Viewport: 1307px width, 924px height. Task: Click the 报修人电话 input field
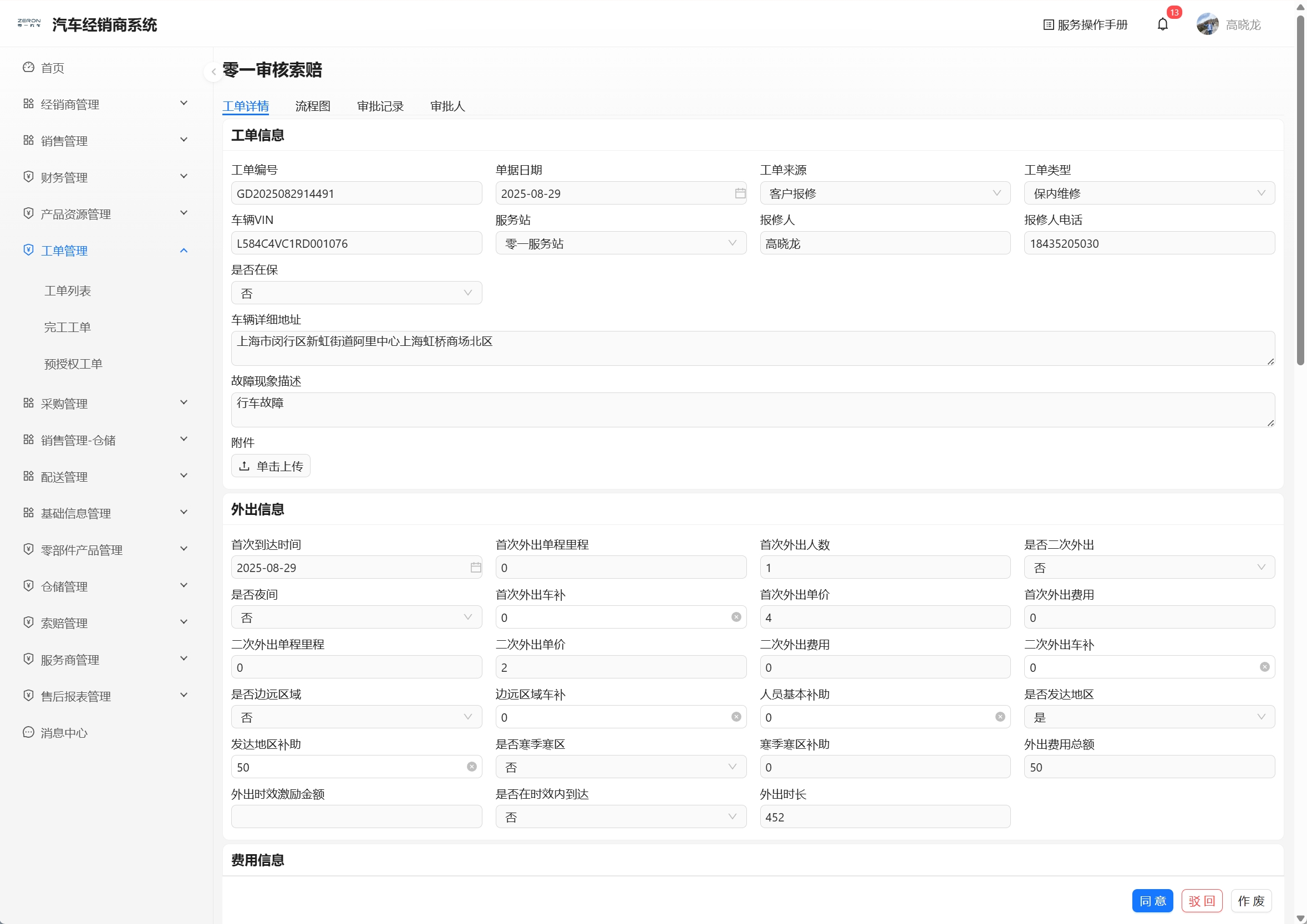(x=1149, y=243)
